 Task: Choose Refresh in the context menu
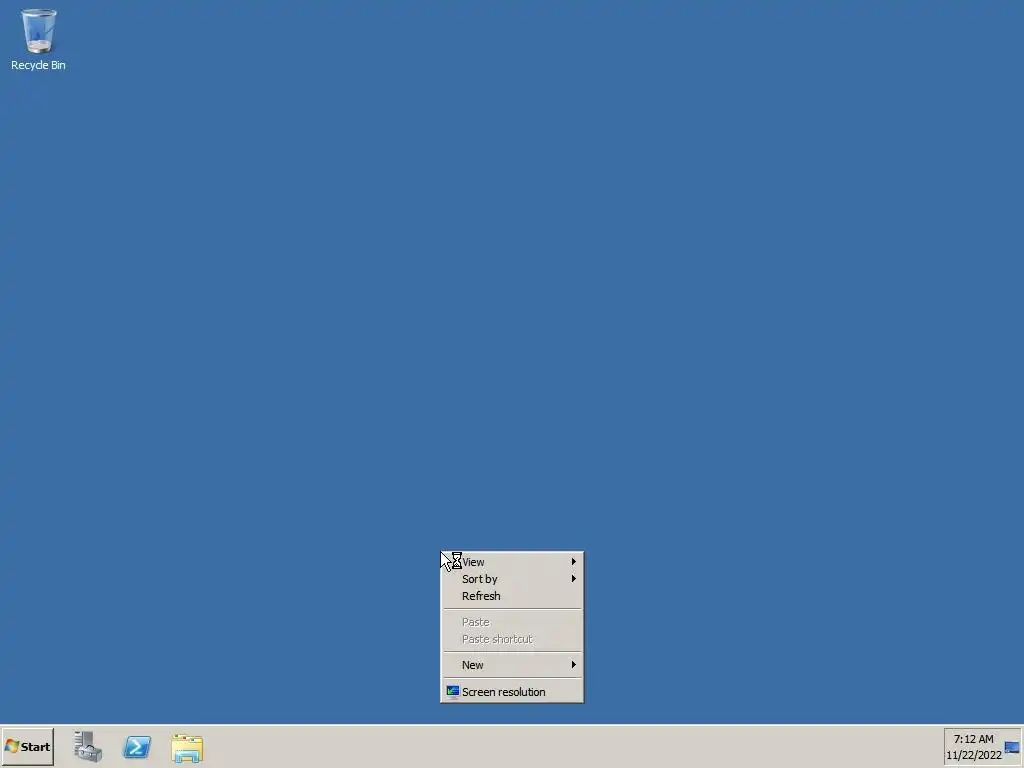pyautogui.click(x=512, y=596)
